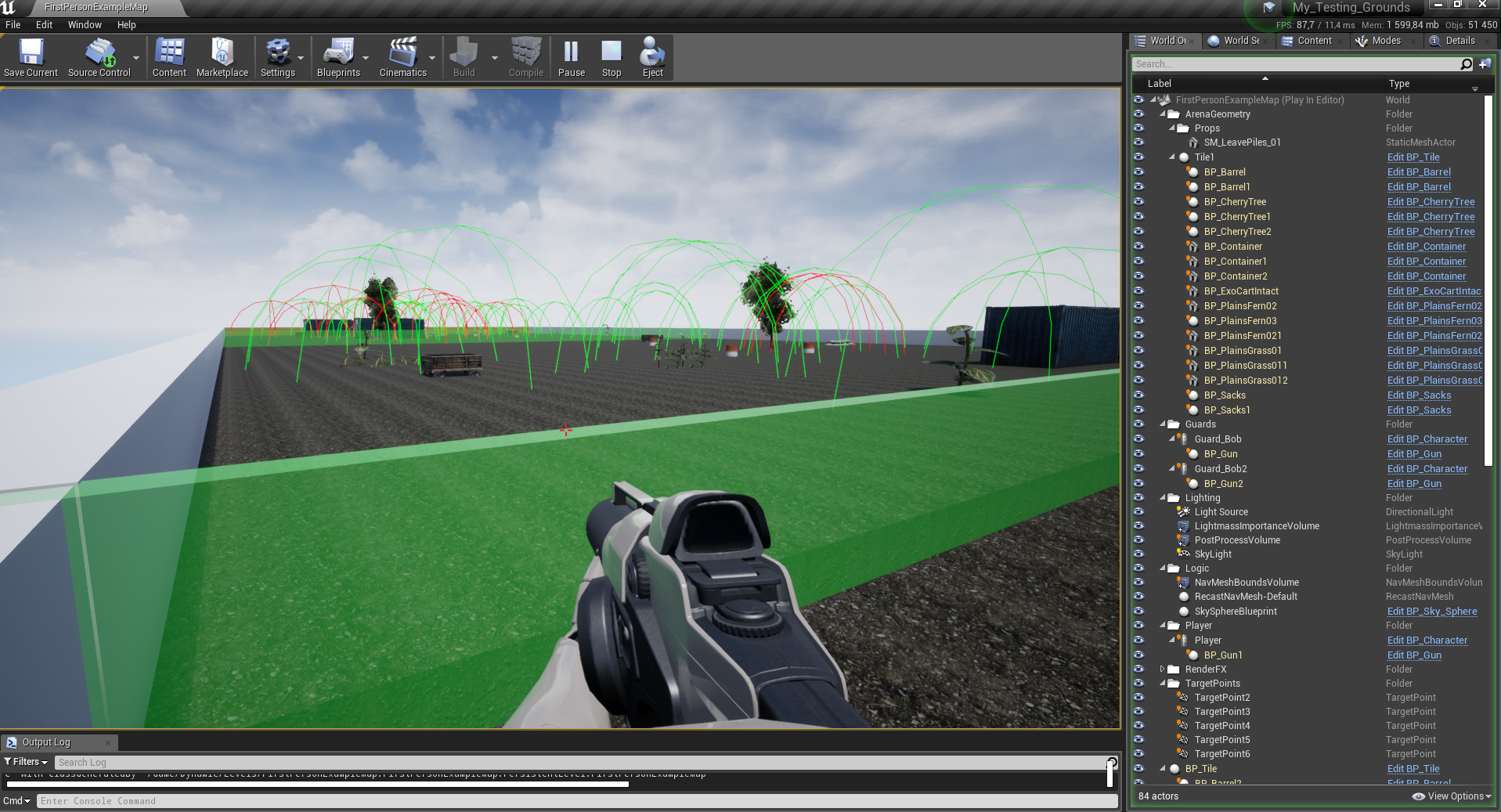1501x812 pixels.
Task: Hide the Light Source actor
Action: point(1138,512)
